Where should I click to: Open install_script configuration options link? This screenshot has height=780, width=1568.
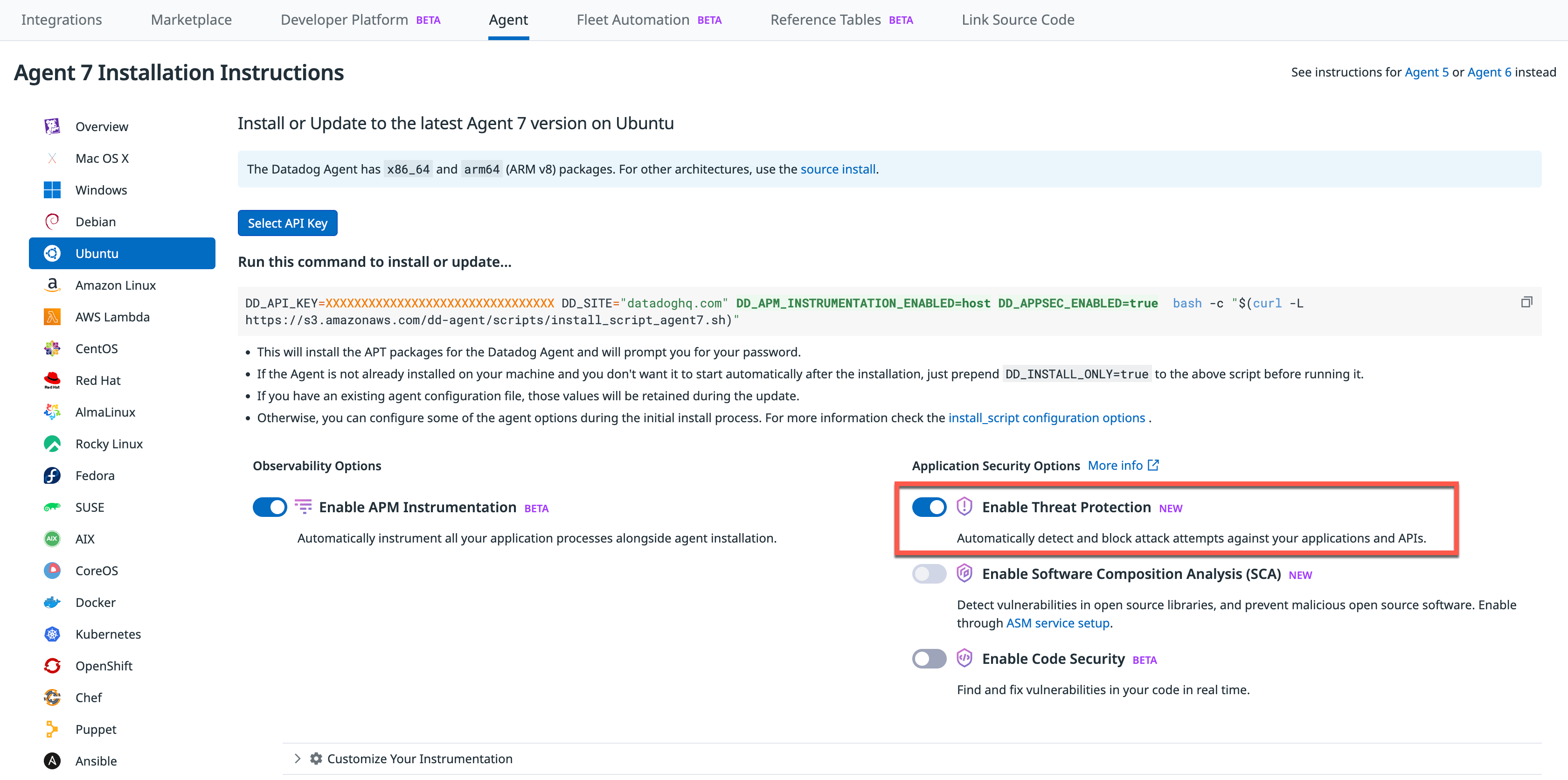(1047, 418)
